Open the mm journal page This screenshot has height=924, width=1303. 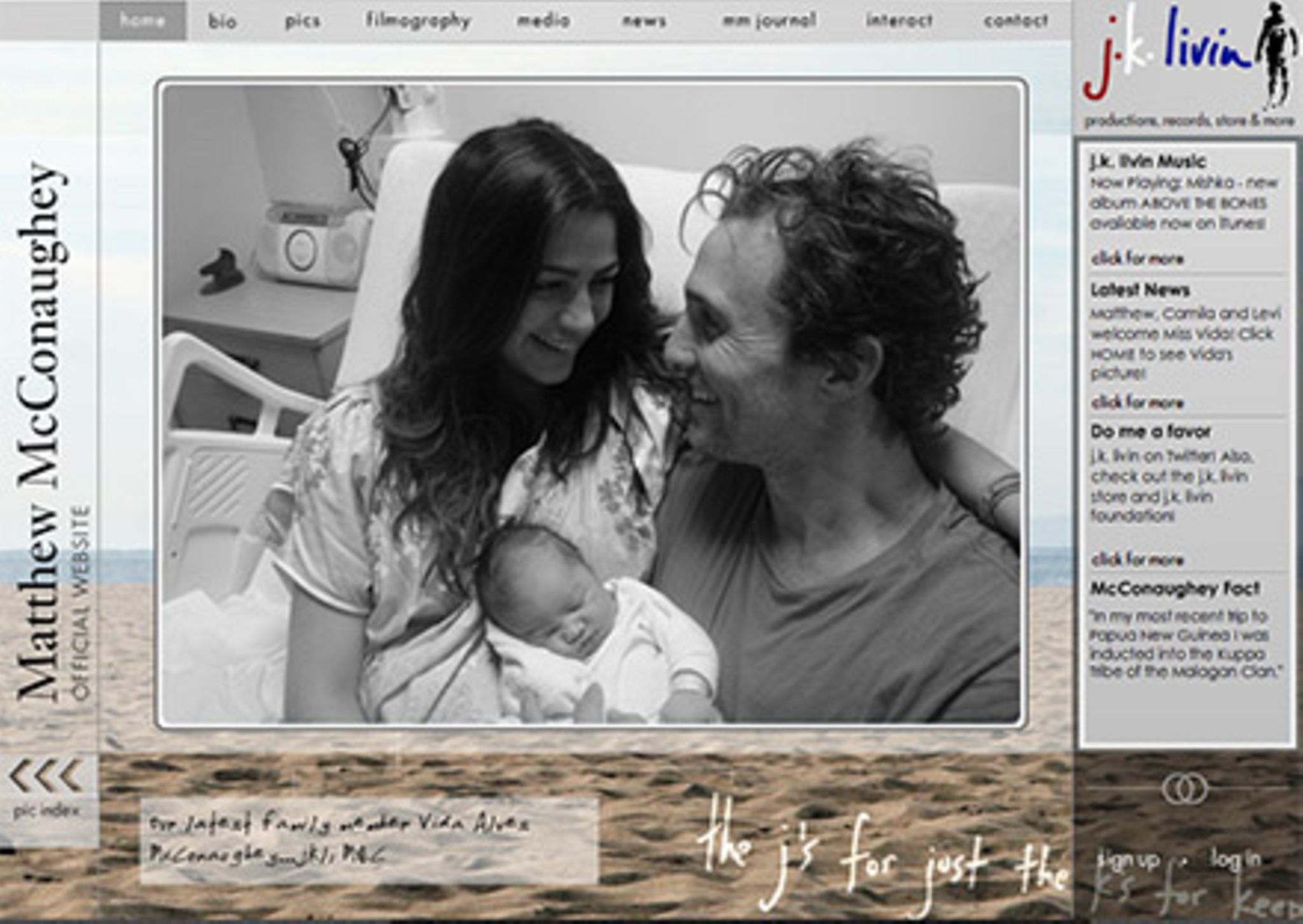click(x=769, y=22)
